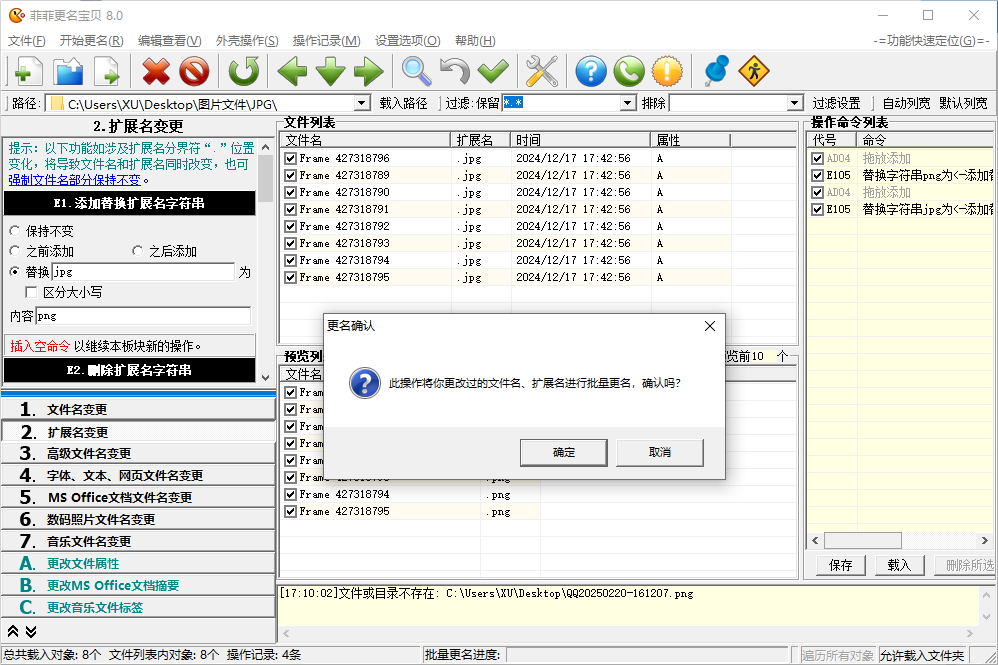This screenshot has width=998, height=665.
Task: Cancel the dialog with 取消 button
Action: 659,452
